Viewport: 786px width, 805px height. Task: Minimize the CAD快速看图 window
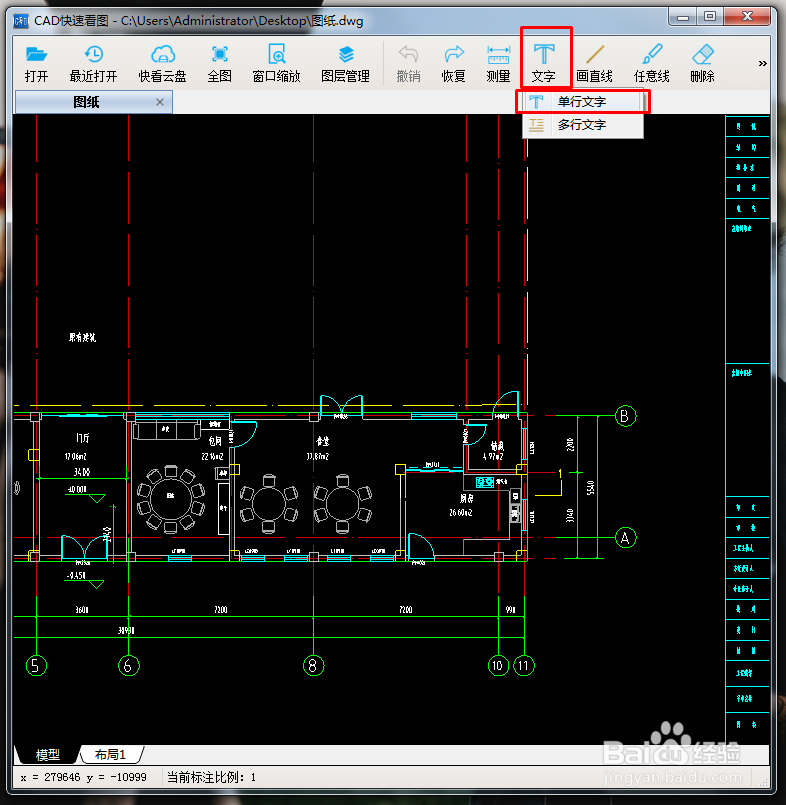click(x=683, y=17)
